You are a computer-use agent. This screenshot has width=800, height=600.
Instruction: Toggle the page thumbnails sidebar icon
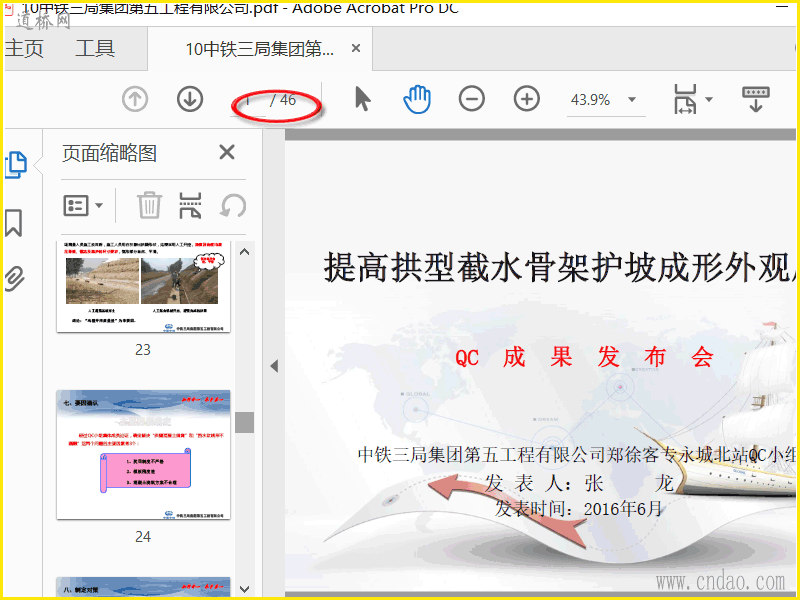[x=16, y=165]
